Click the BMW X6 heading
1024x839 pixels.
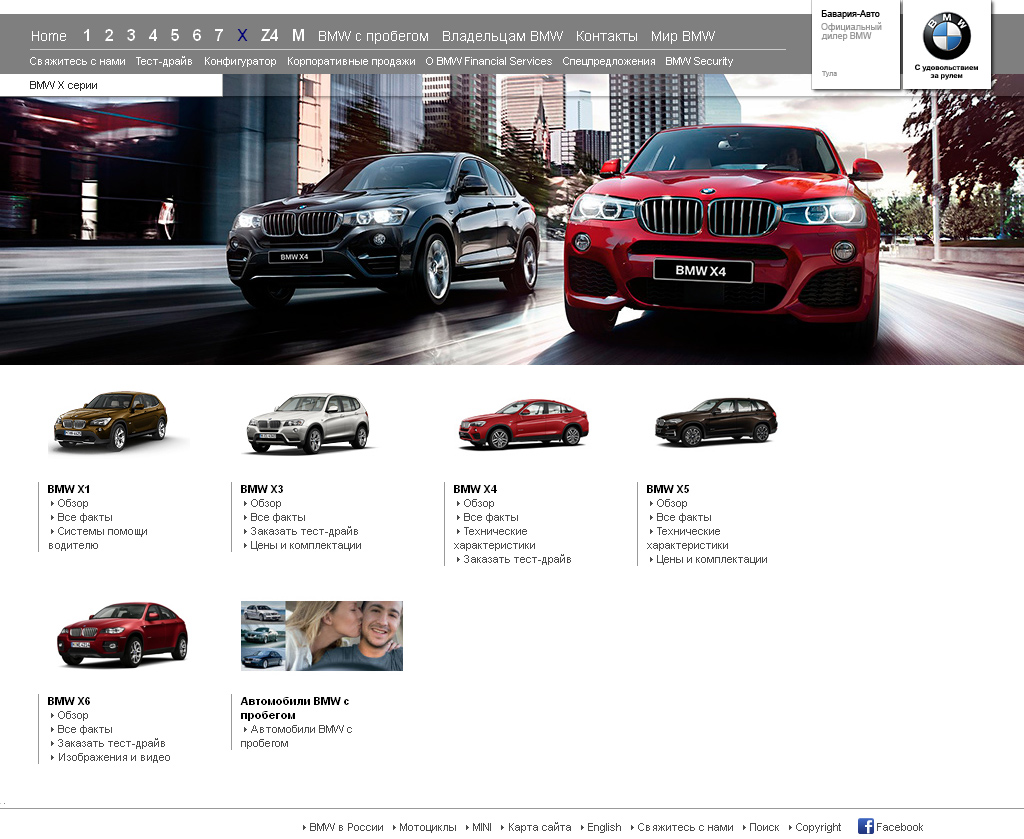(69, 701)
